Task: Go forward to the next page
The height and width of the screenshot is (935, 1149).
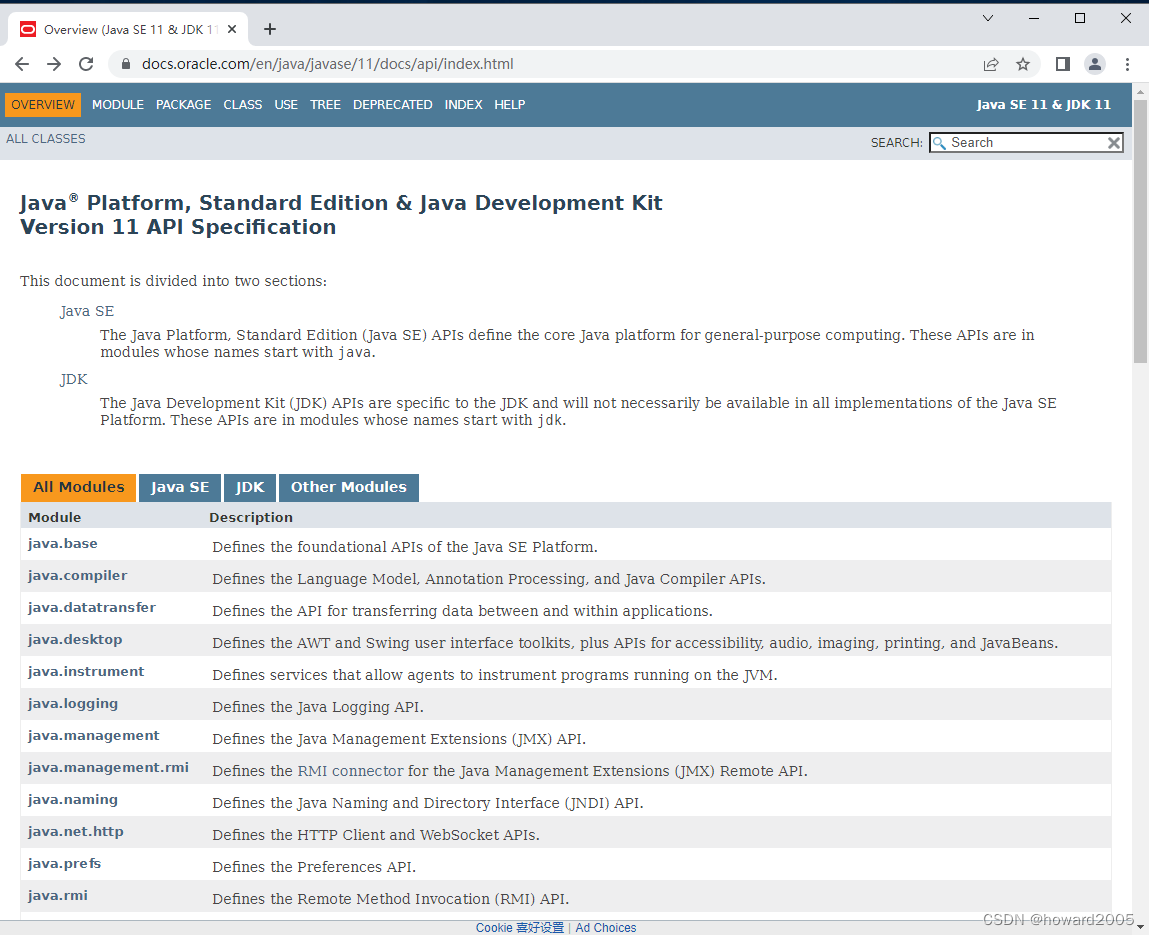Action: [54, 64]
